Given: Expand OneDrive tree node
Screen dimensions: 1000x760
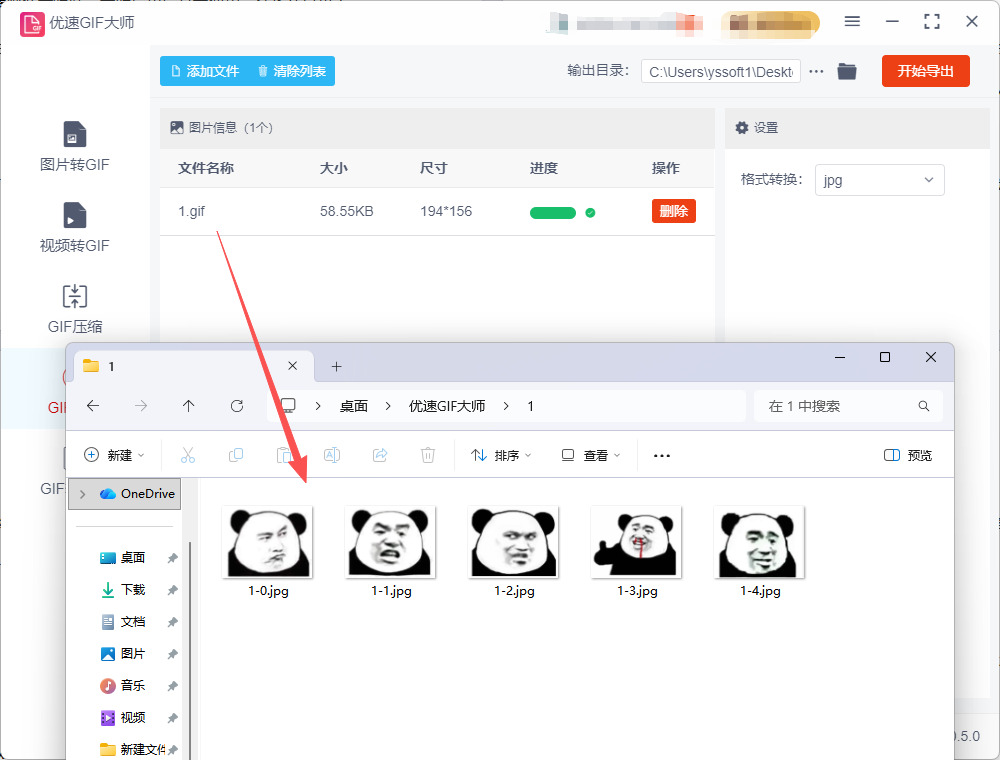Looking at the screenshot, I should coord(83,494).
